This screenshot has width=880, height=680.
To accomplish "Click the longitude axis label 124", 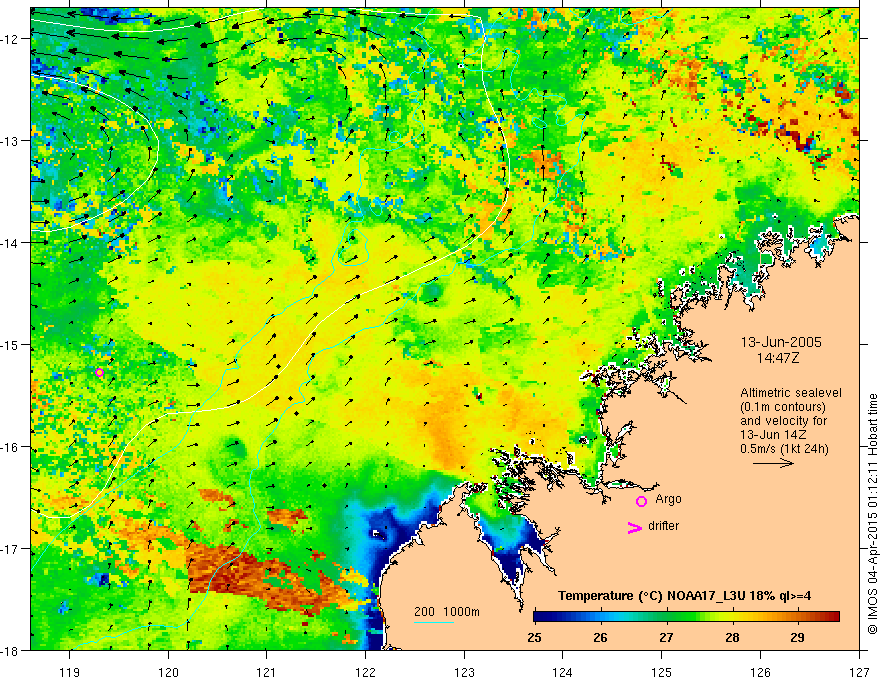I will (563, 672).
